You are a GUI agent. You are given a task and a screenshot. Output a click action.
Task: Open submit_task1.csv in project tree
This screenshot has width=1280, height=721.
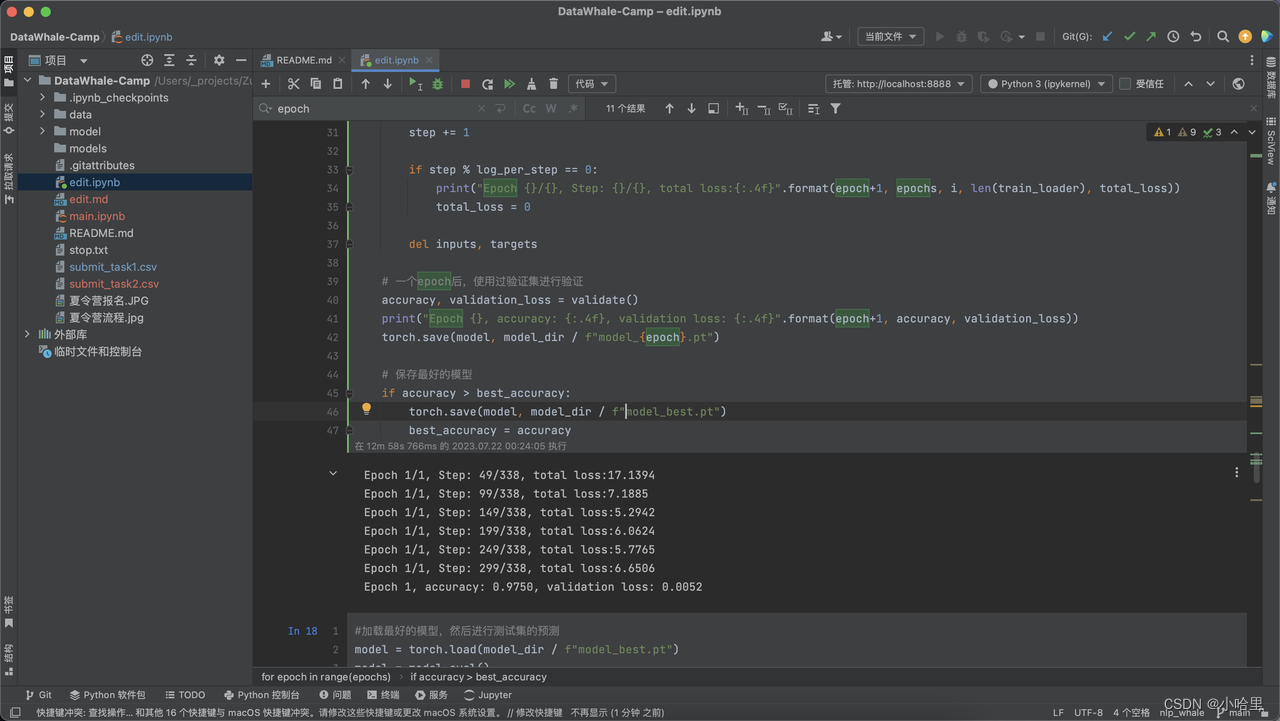[x=113, y=267]
